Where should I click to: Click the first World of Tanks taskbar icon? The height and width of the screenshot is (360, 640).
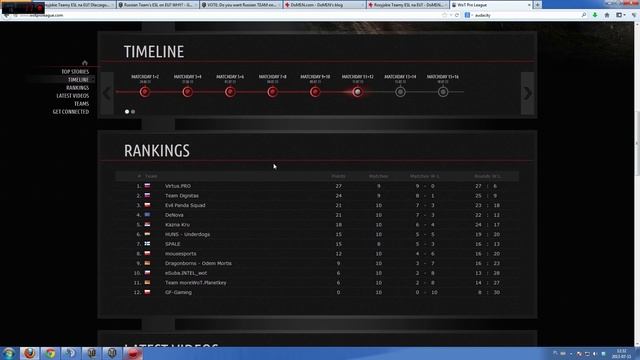pyautogui.click(x=91, y=353)
